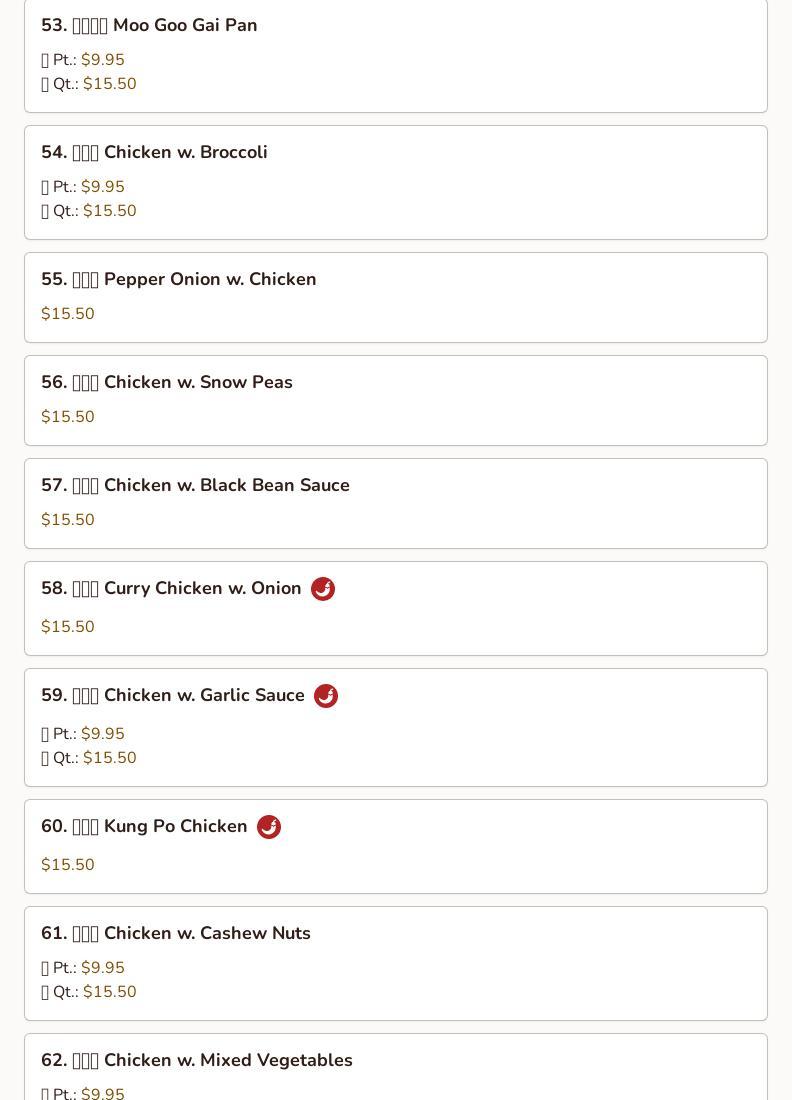Select the 54. Chicken w. Broccoli title
This screenshot has height=1100, width=792.
tap(154, 152)
